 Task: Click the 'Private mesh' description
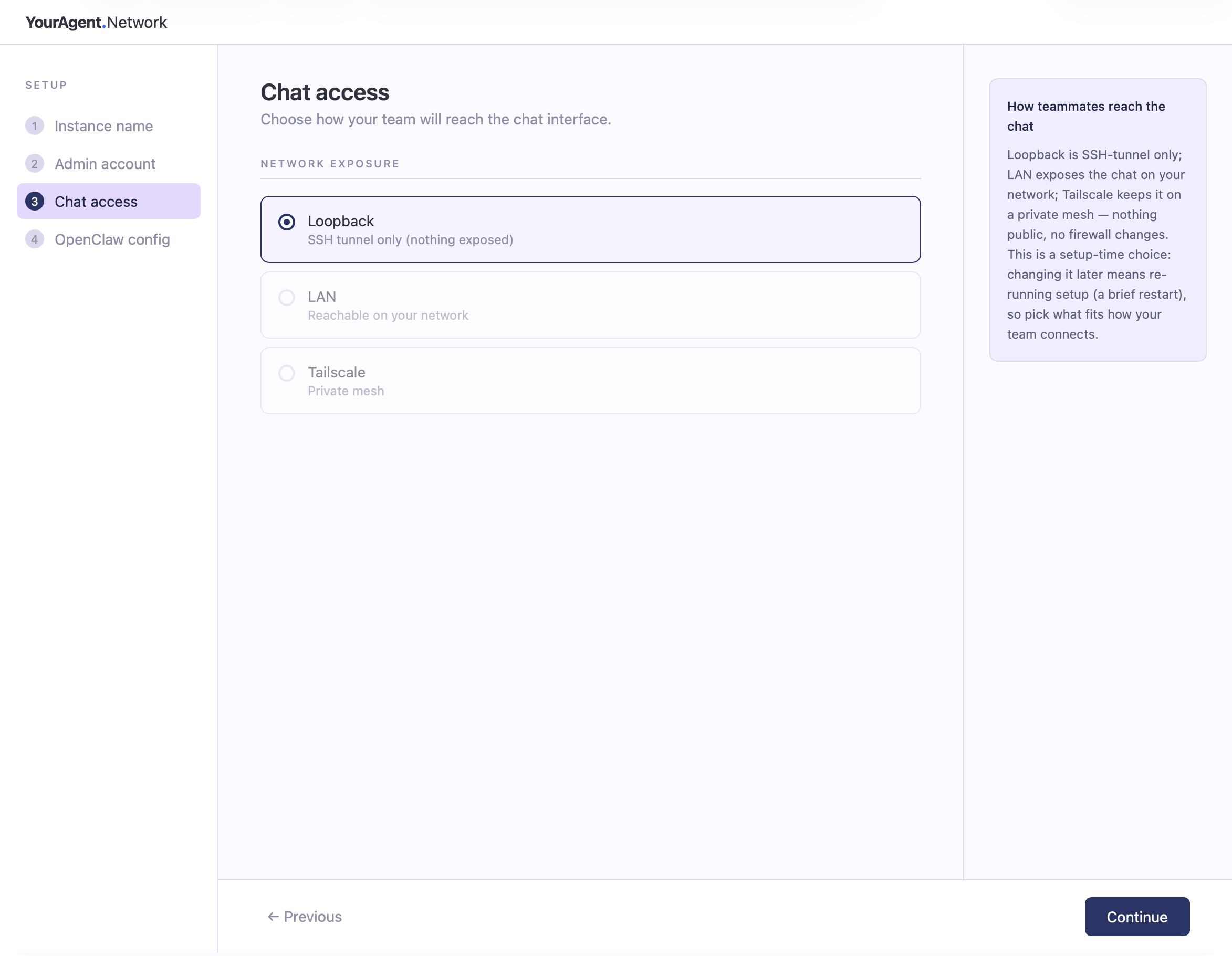click(346, 391)
